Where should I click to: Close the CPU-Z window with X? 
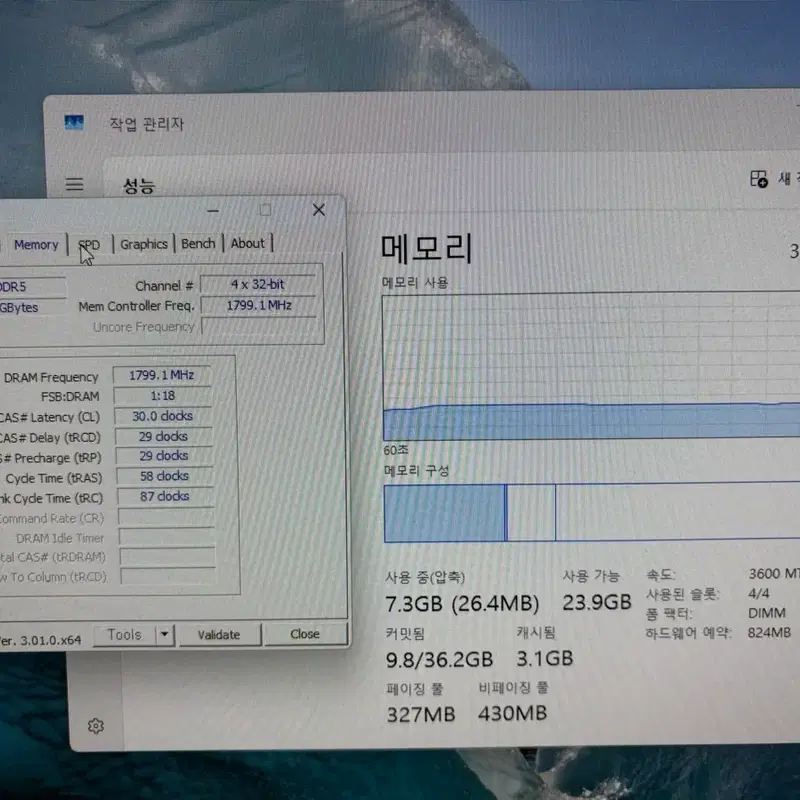coord(319,210)
